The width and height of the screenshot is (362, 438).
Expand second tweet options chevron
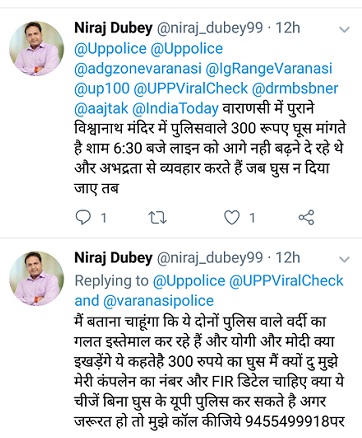point(344,259)
